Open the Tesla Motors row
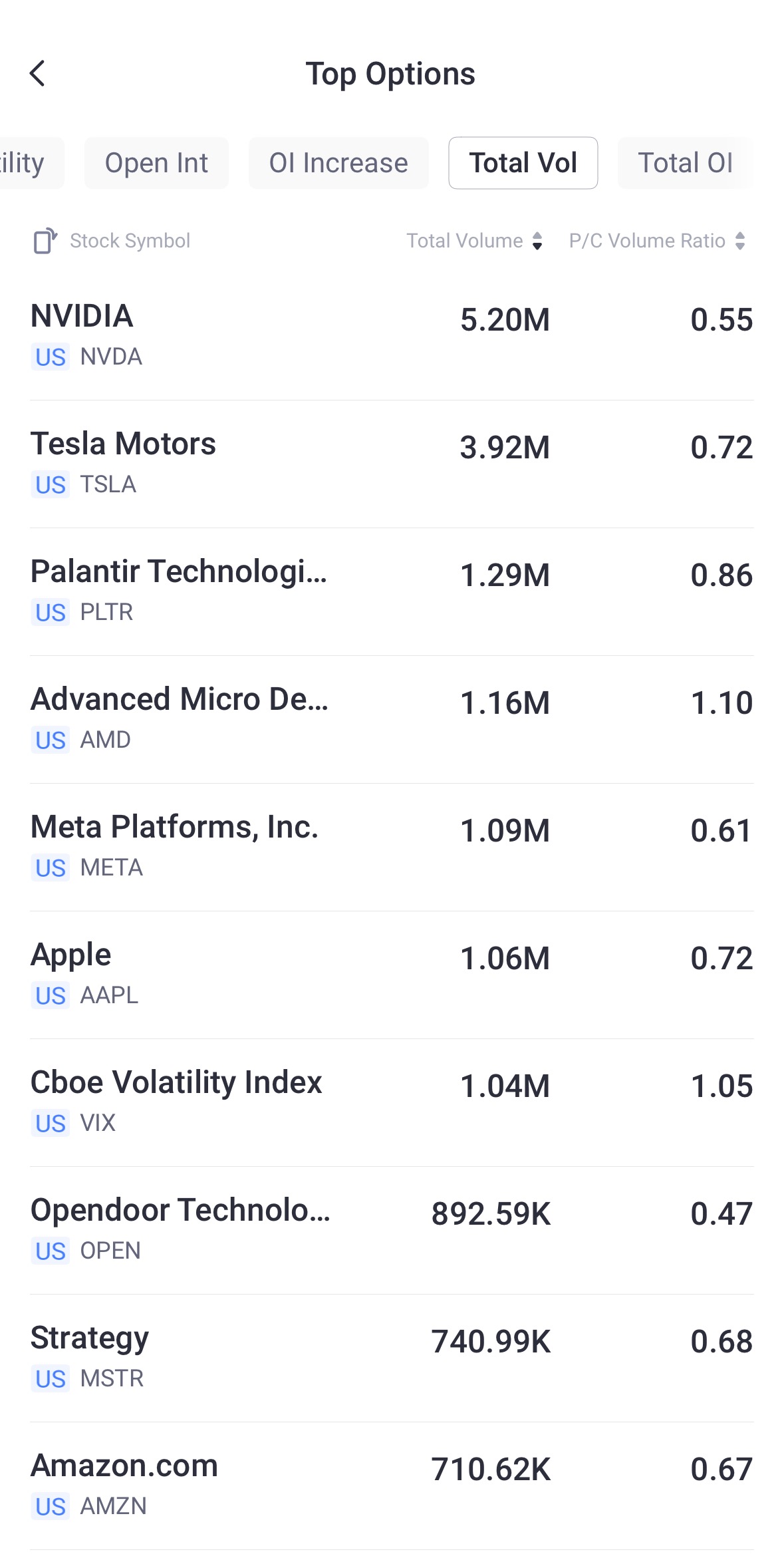This screenshot has width=784, height=1564. tap(392, 463)
